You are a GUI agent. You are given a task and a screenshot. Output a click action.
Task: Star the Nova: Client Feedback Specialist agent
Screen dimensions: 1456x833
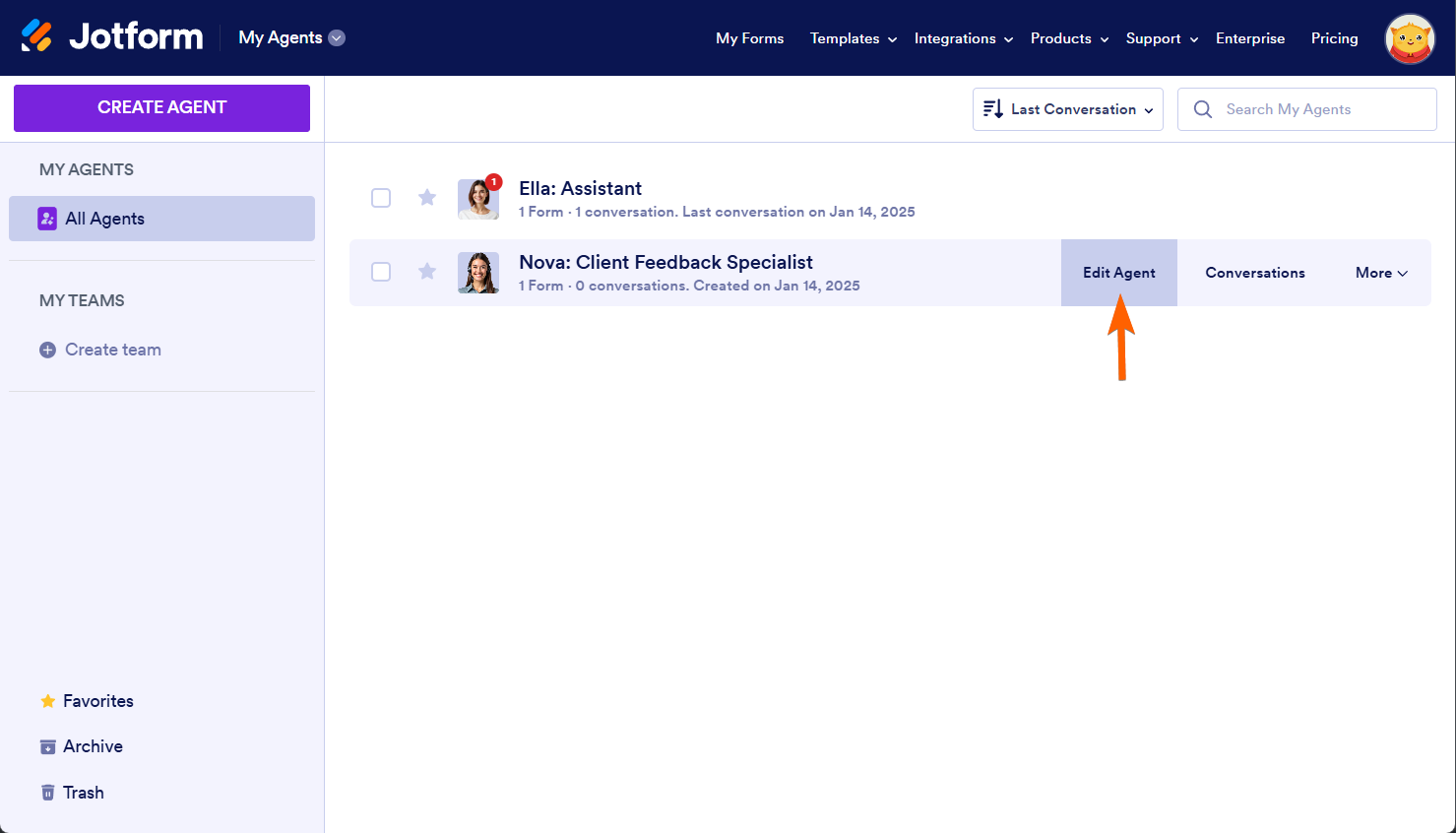[427, 272]
